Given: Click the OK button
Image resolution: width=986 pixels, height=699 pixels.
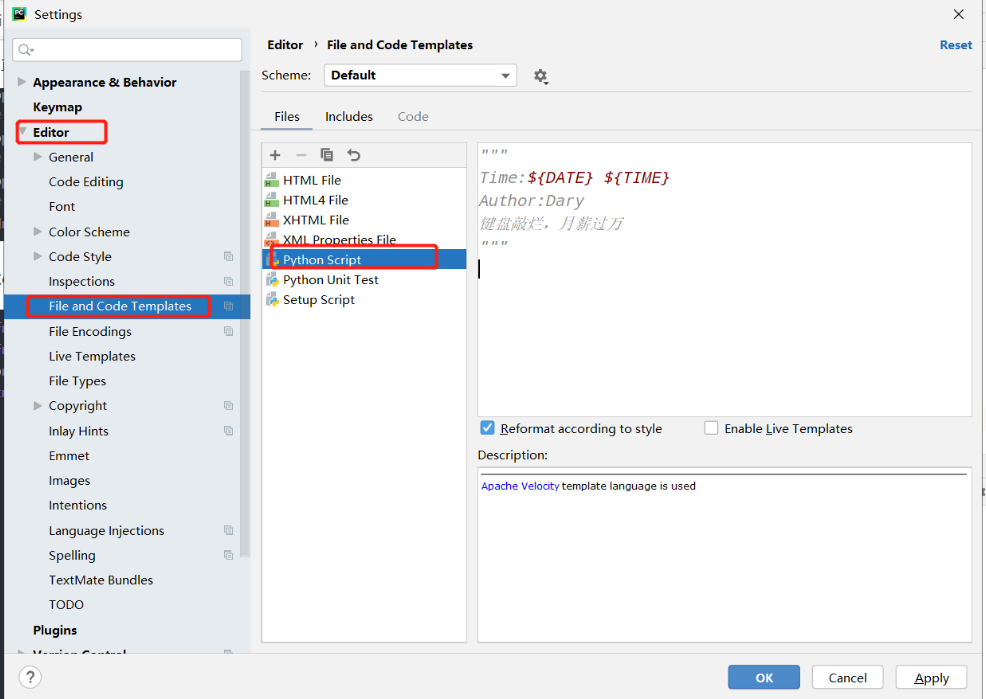Looking at the screenshot, I should 764,677.
